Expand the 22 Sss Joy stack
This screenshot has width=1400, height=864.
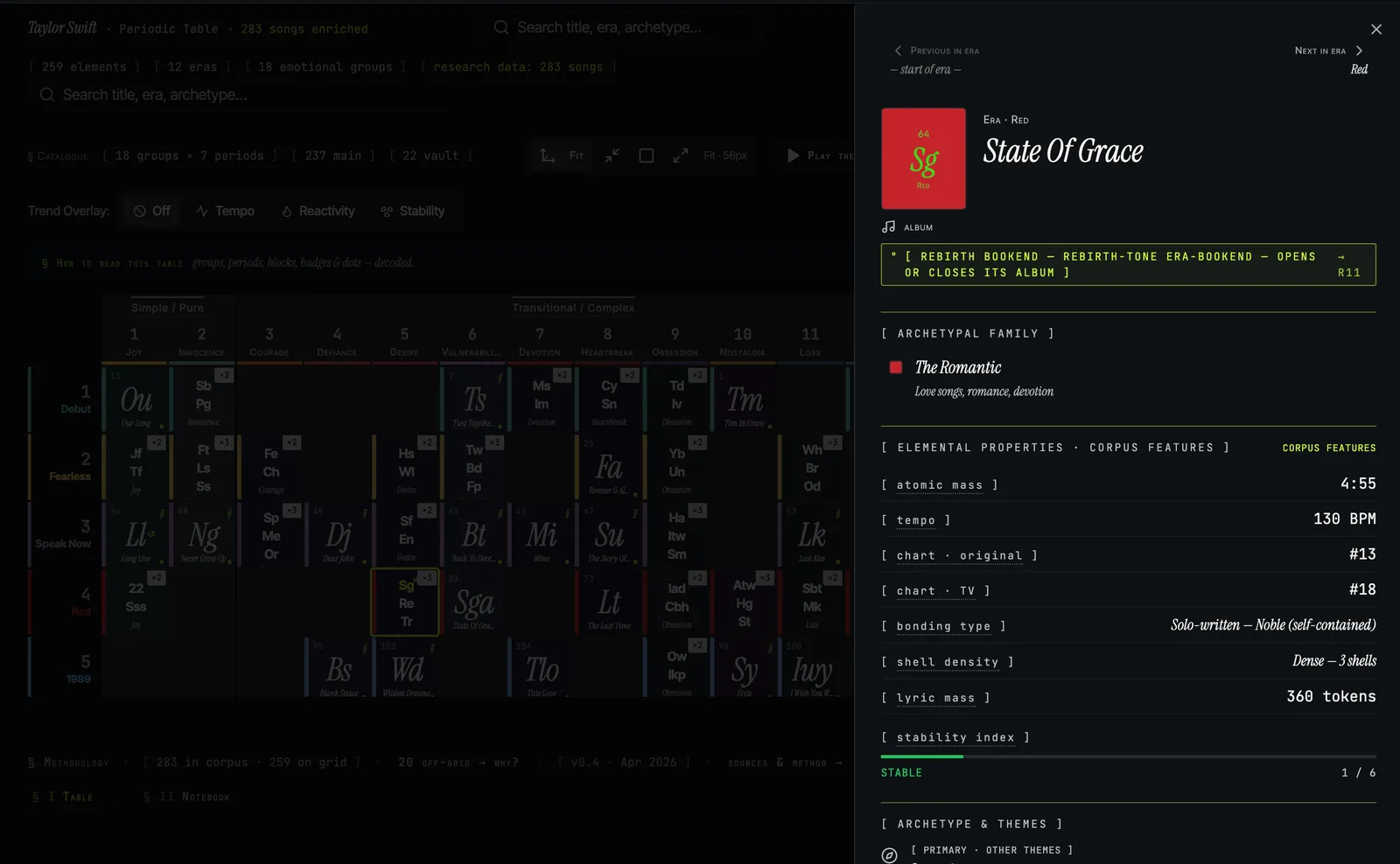click(136, 603)
